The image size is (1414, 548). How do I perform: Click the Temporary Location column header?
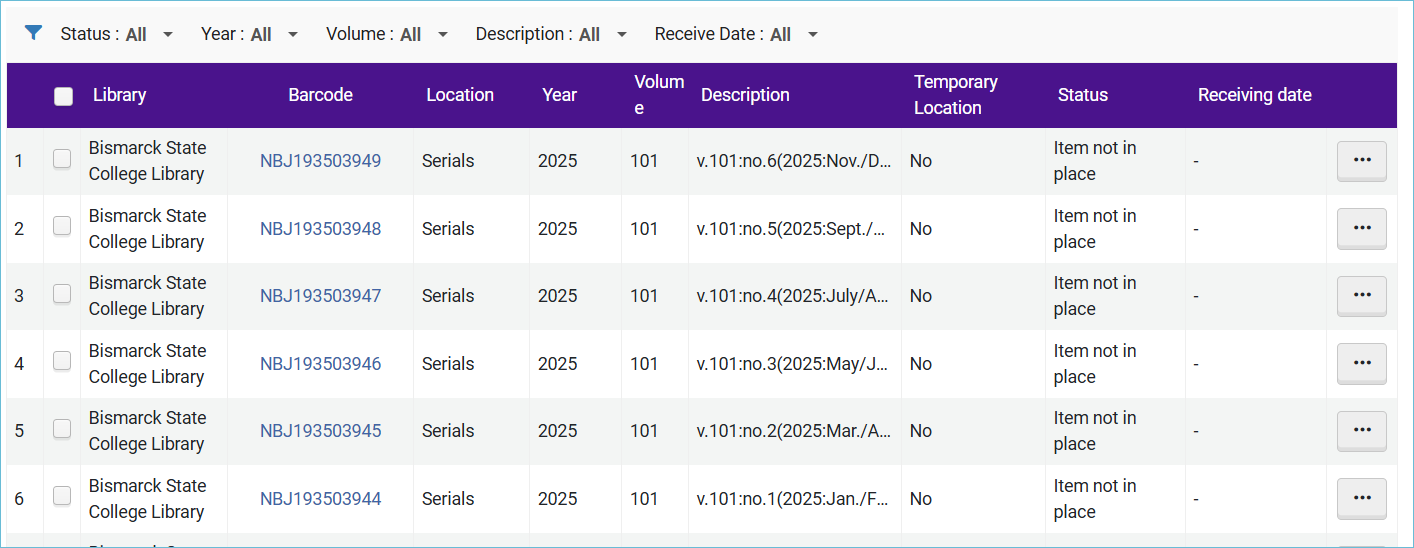tap(956, 95)
